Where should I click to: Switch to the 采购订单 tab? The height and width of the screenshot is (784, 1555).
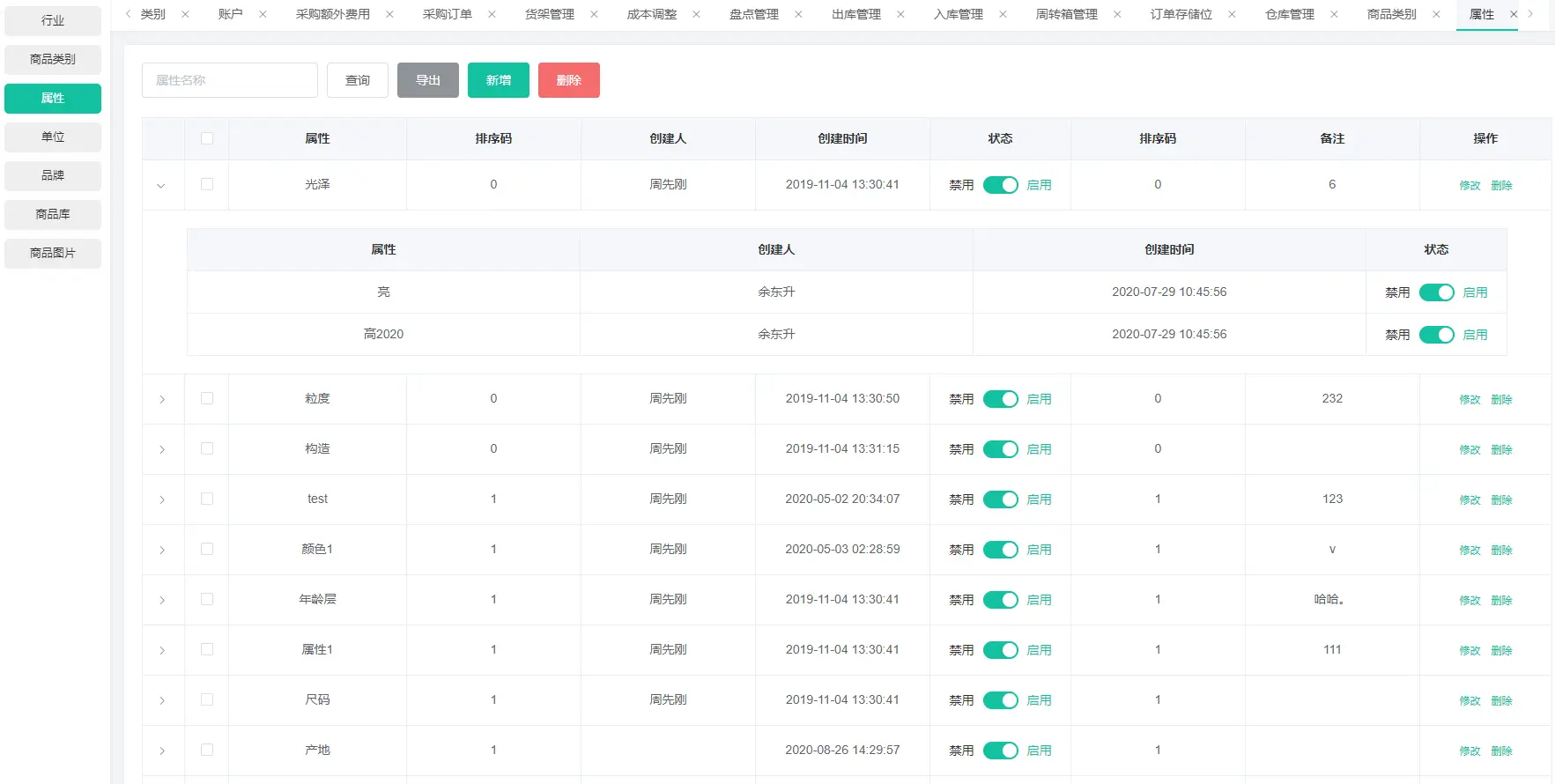[x=448, y=14]
